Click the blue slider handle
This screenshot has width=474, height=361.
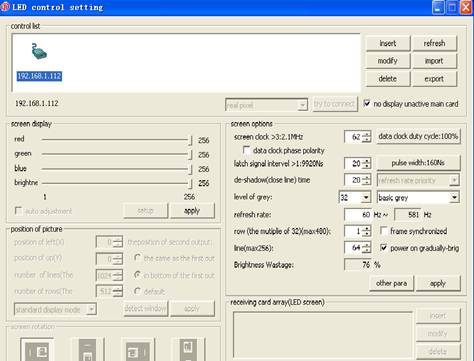coord(190,169)
